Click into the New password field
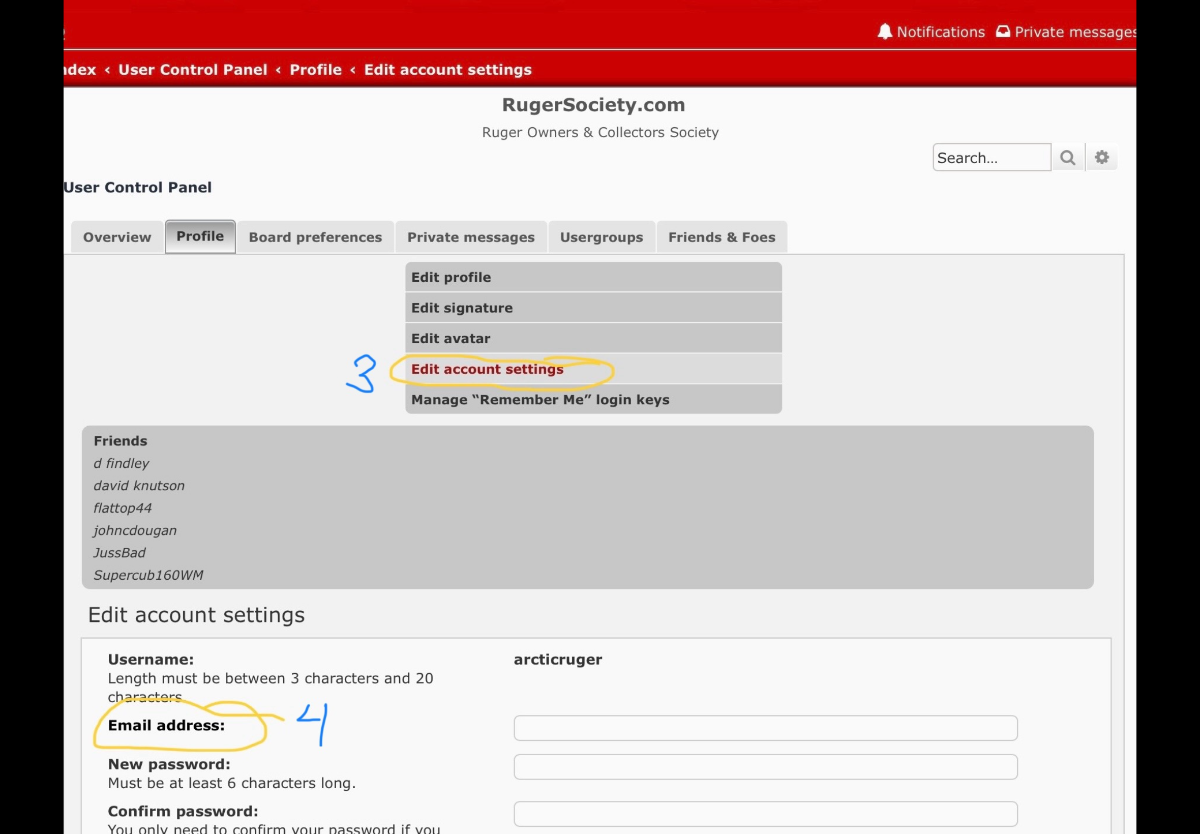1200x834 pixels. tap(765, 767)
